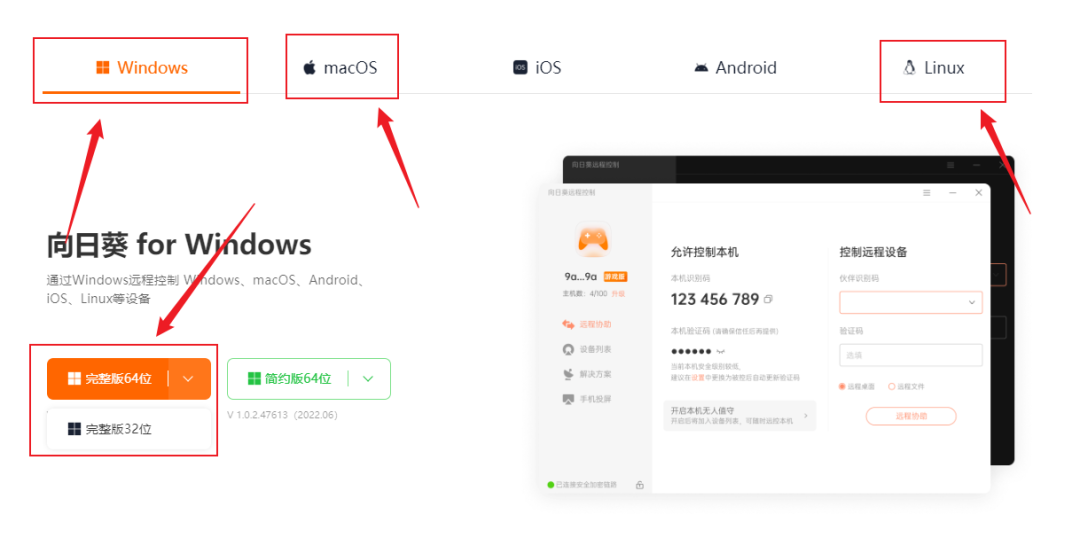Image resolution: width=1080 pixels, height=538 pixels.
Task: Click the 允许控制本机 section title
Action: coord(704,252)
